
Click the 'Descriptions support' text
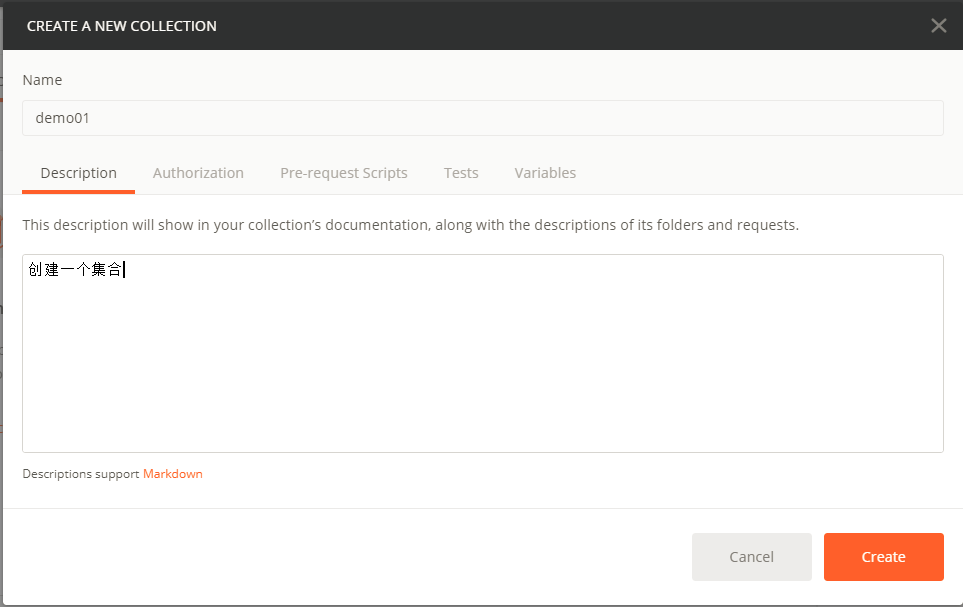pyautogui.click(x=81, y=474)
